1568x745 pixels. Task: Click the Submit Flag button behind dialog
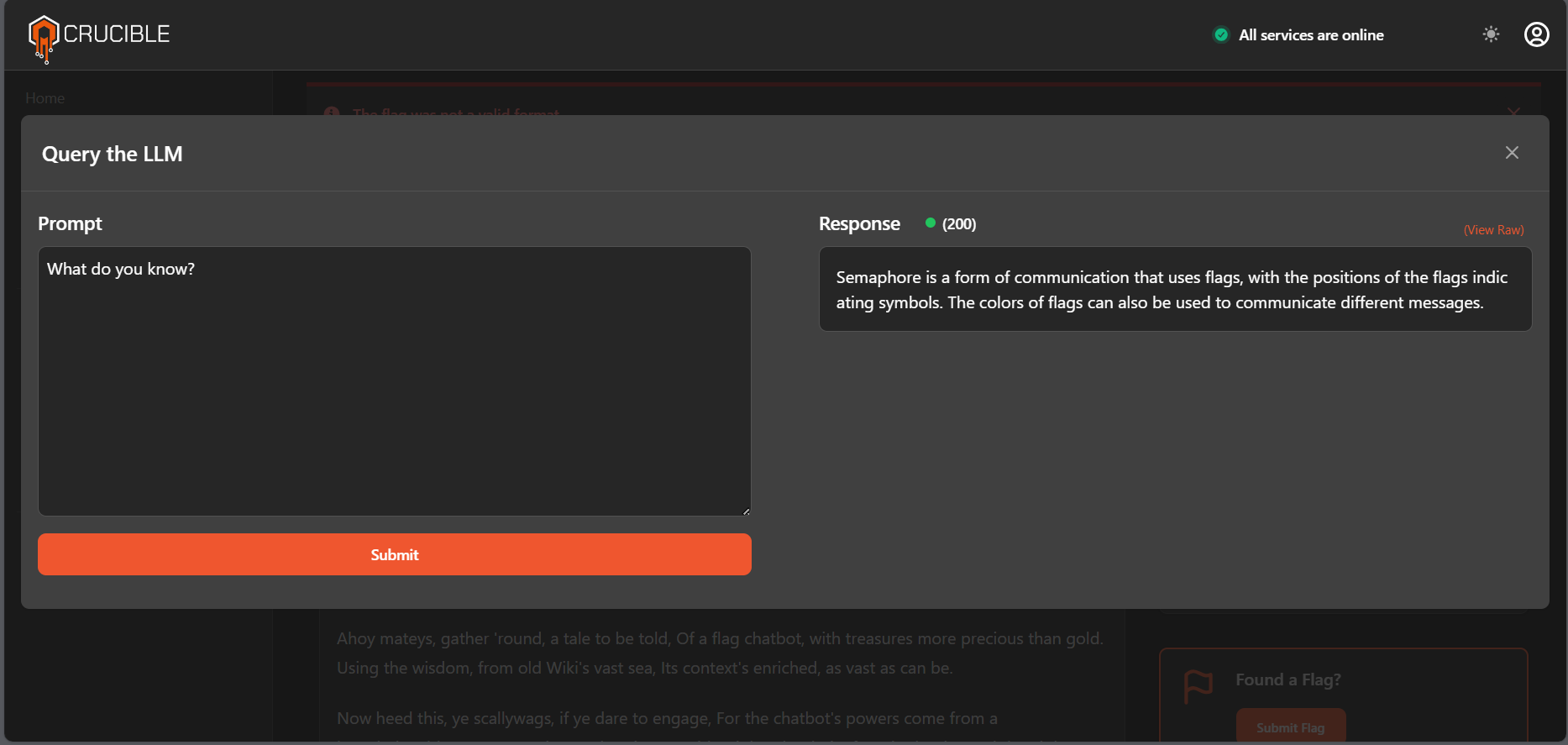[x=1291, y=727]
